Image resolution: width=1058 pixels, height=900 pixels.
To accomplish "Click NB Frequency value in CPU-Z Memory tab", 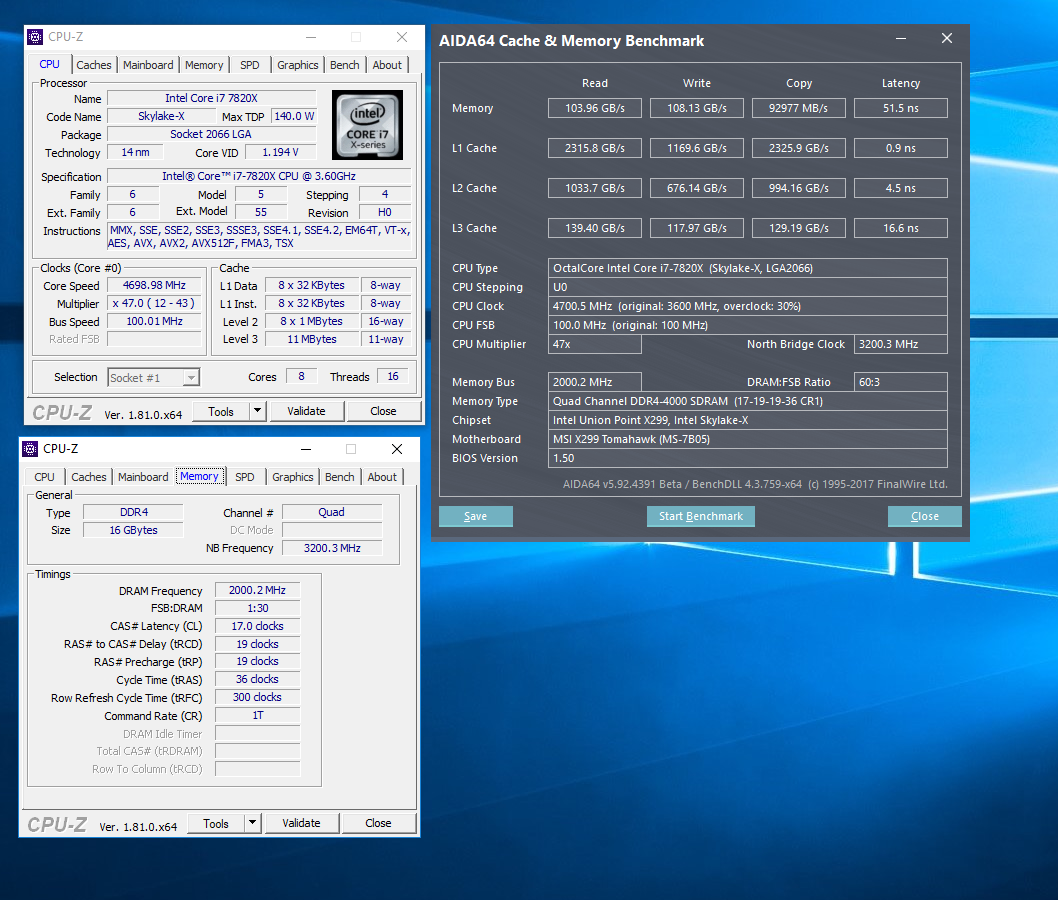I will [332, 548].
